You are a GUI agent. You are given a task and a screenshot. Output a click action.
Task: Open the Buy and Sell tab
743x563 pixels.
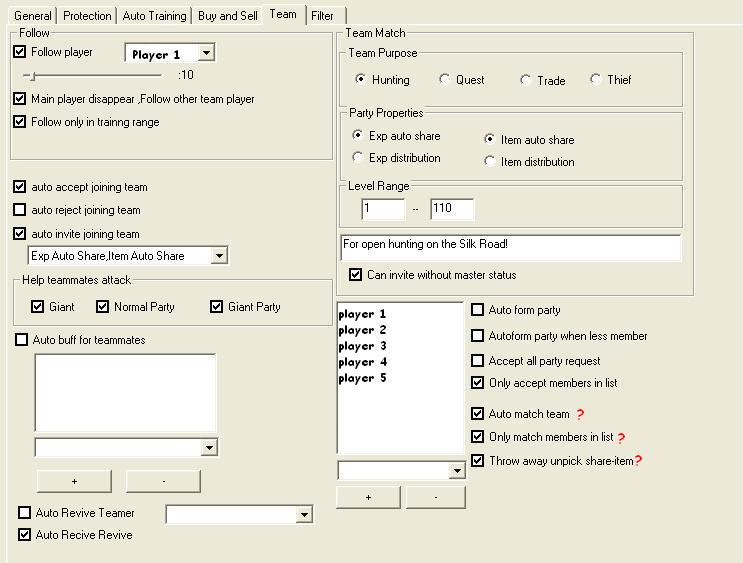click(228, 16)
